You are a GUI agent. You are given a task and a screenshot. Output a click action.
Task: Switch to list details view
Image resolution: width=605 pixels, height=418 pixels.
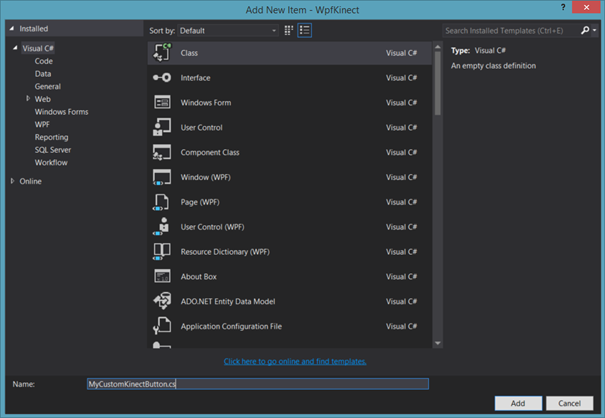click(305, 31)
